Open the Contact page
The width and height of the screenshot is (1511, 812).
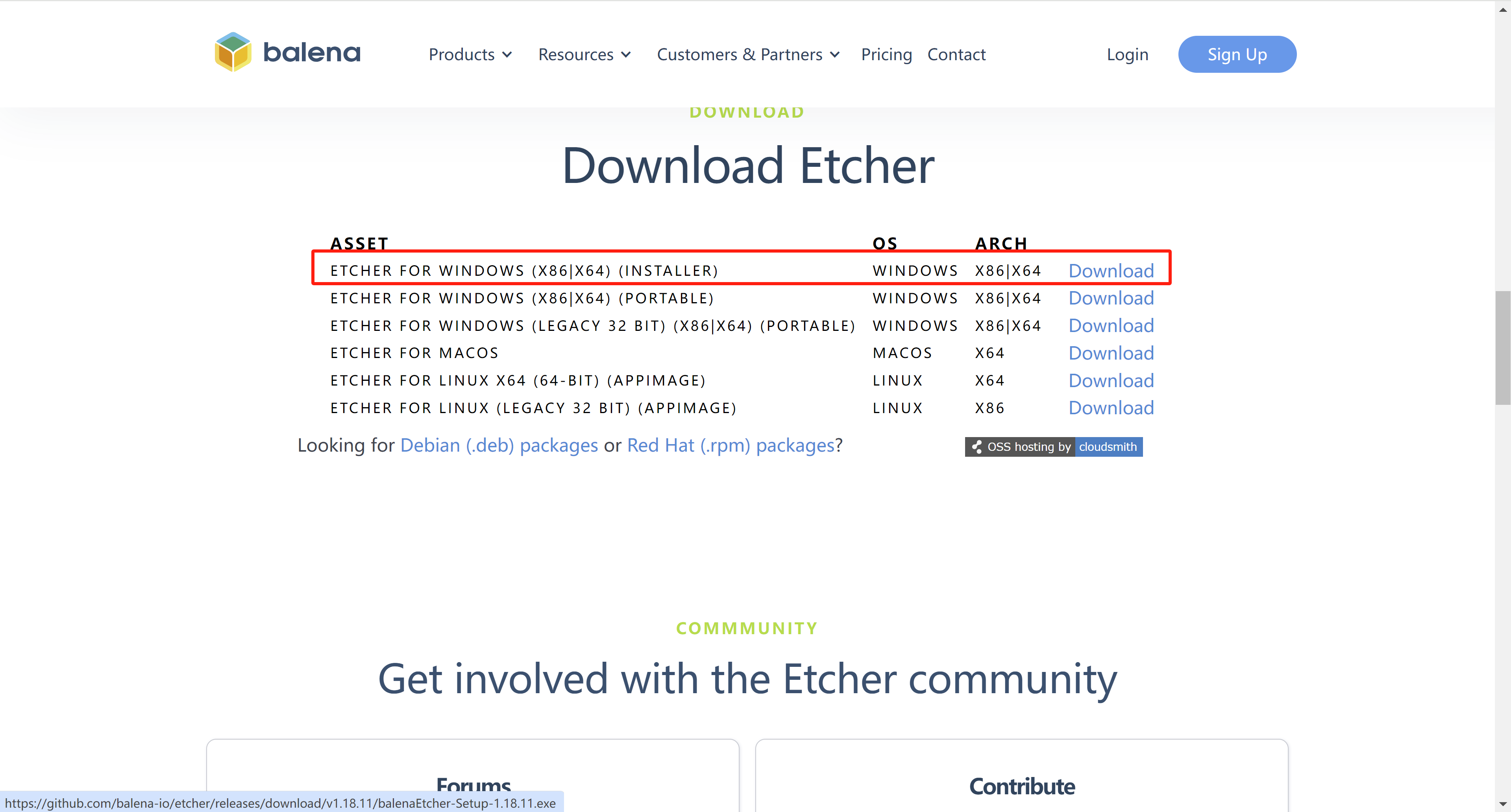[x=956, y=55]
